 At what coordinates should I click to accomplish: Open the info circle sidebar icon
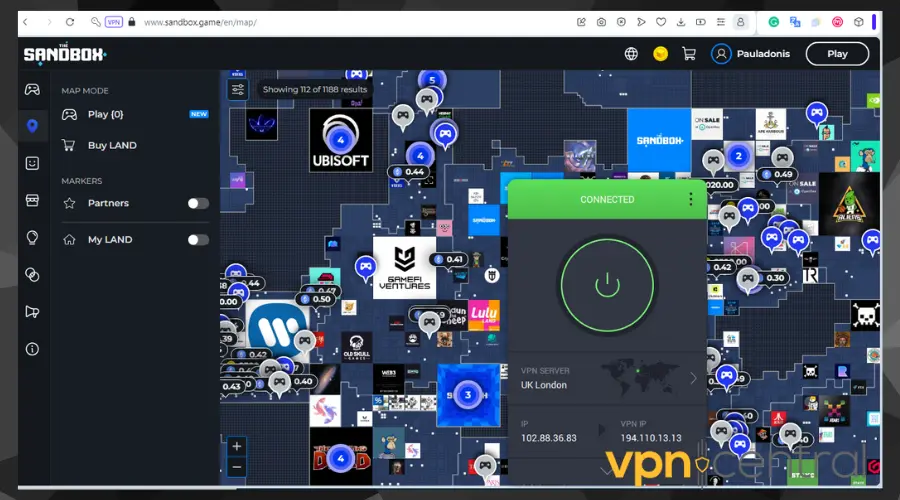click(x=32, y=349)
